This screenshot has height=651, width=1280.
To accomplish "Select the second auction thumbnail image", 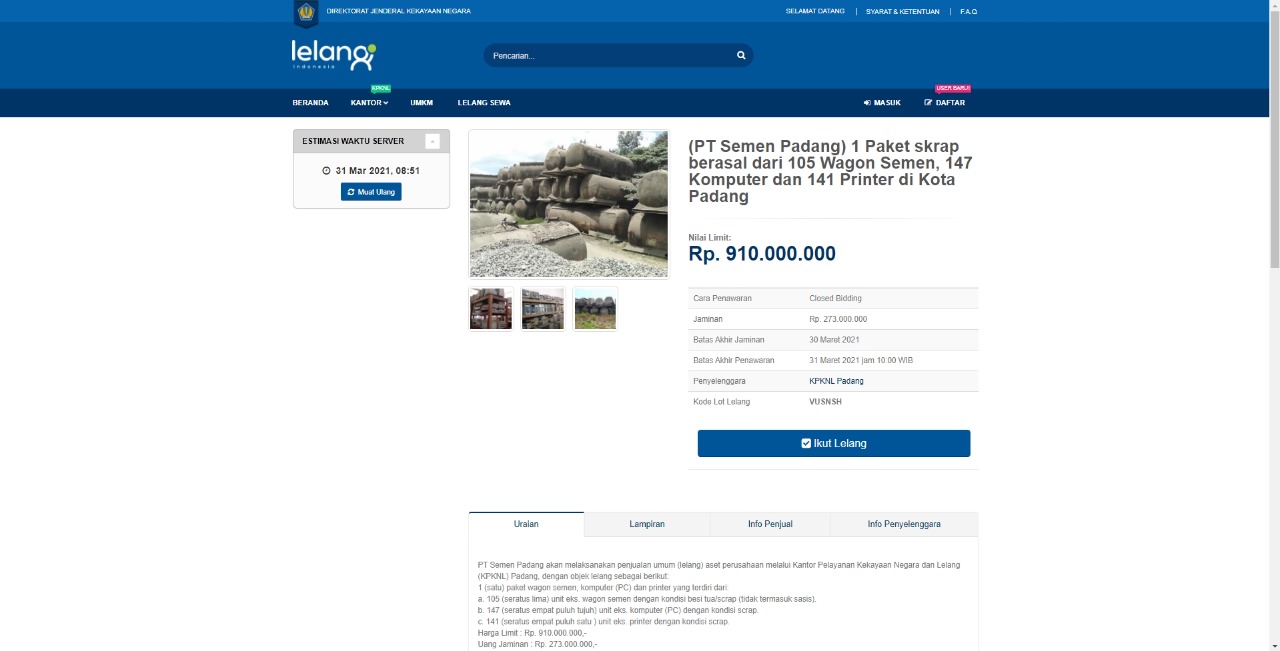I will (x=543, y=309).
